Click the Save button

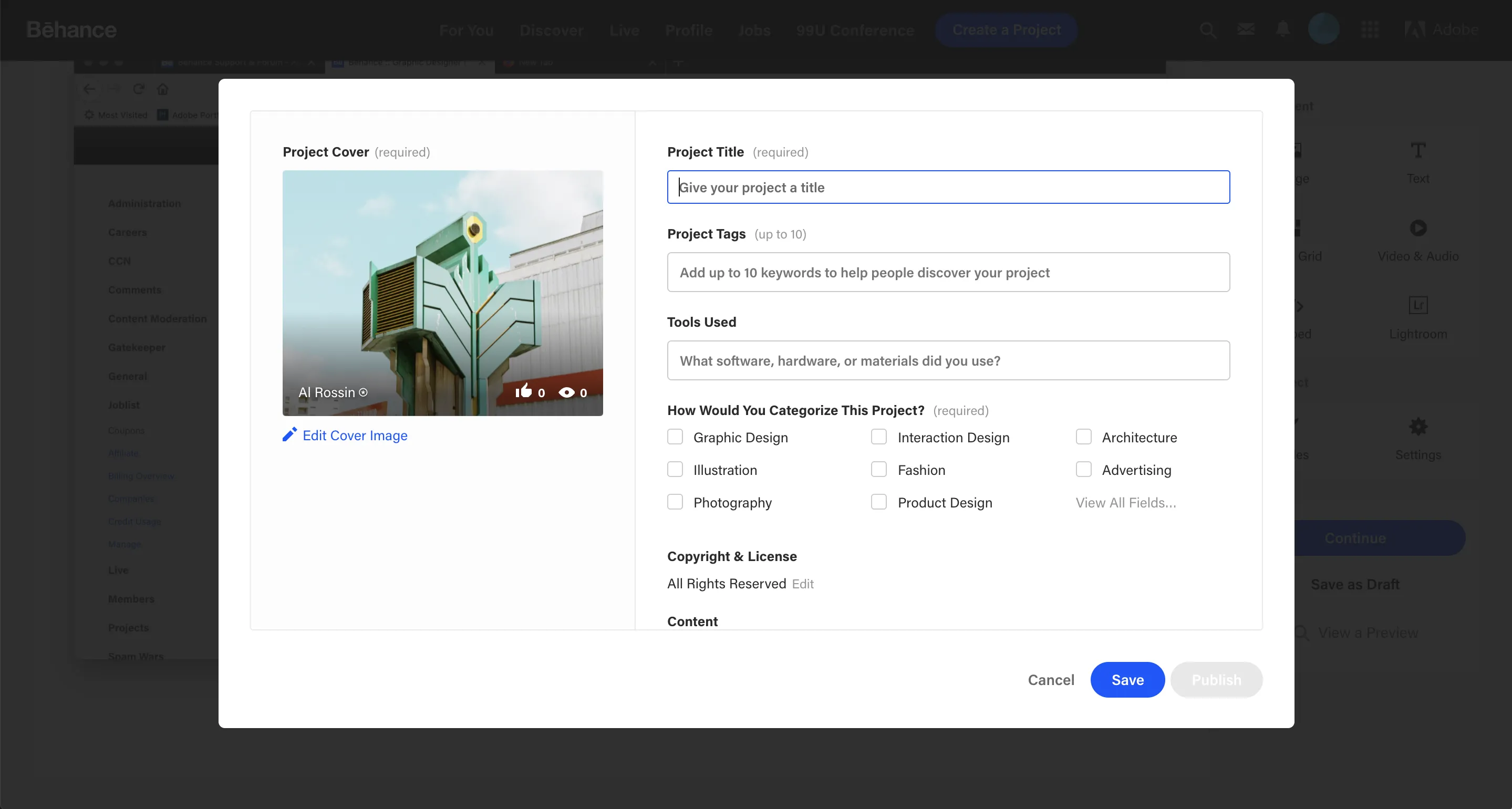coord(1128,679)
